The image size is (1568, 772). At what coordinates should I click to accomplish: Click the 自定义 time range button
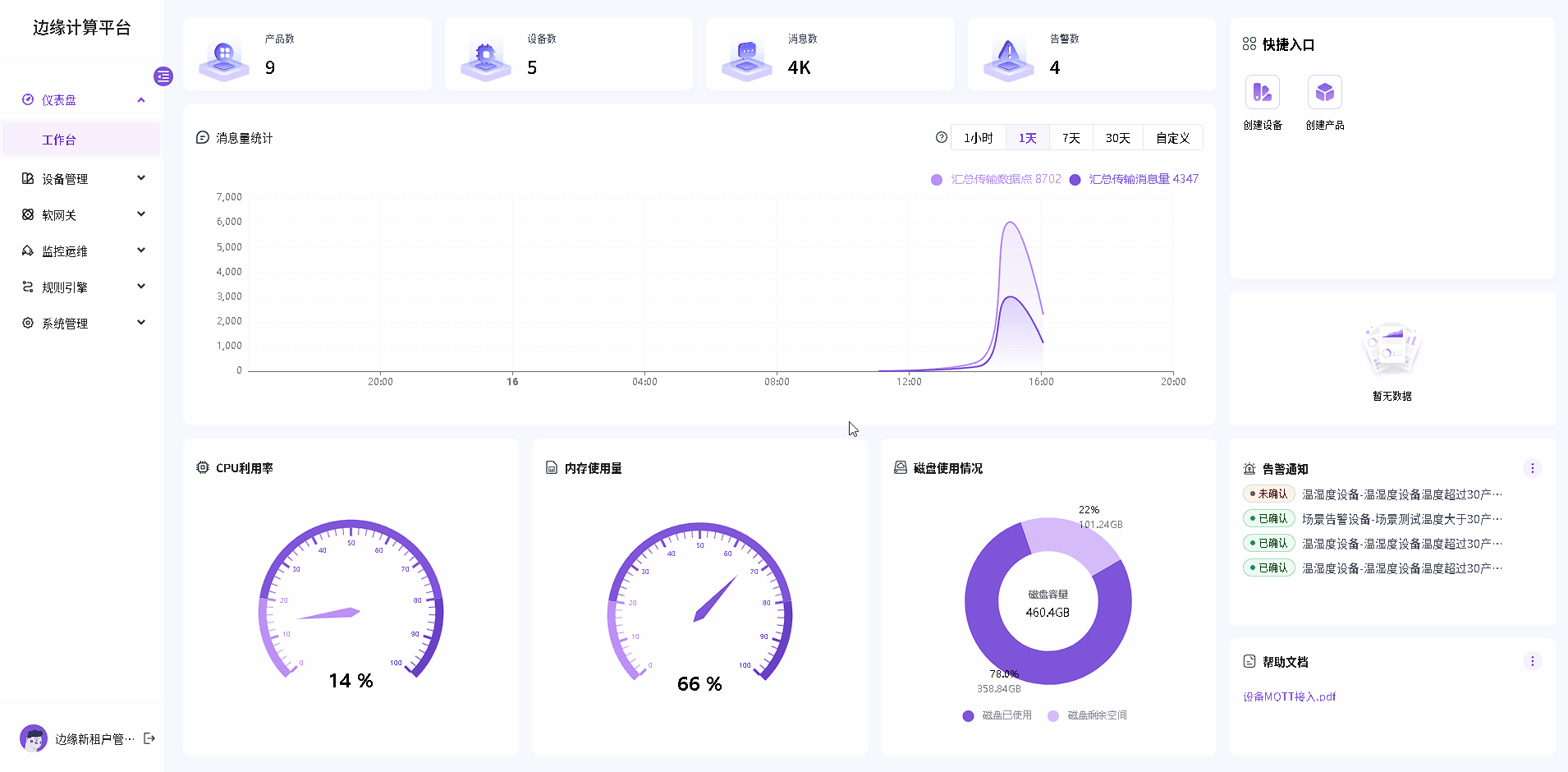tap(1172, 138)
